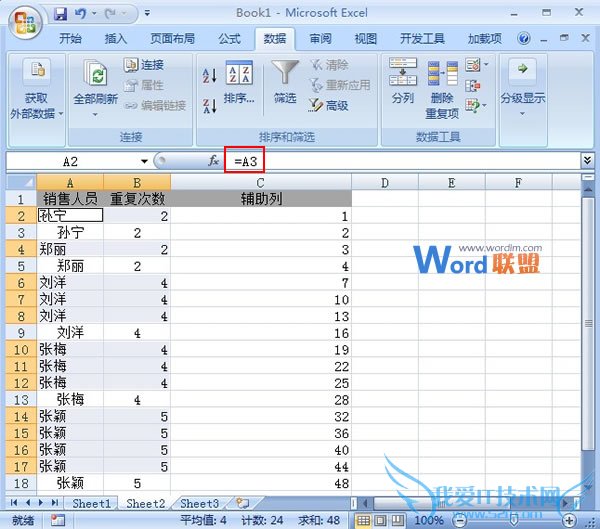Viewport: 600px width, 529px height.
Task: Open the Review (审阅) tab
Action: pyautogui.click(x=320, y=38)
